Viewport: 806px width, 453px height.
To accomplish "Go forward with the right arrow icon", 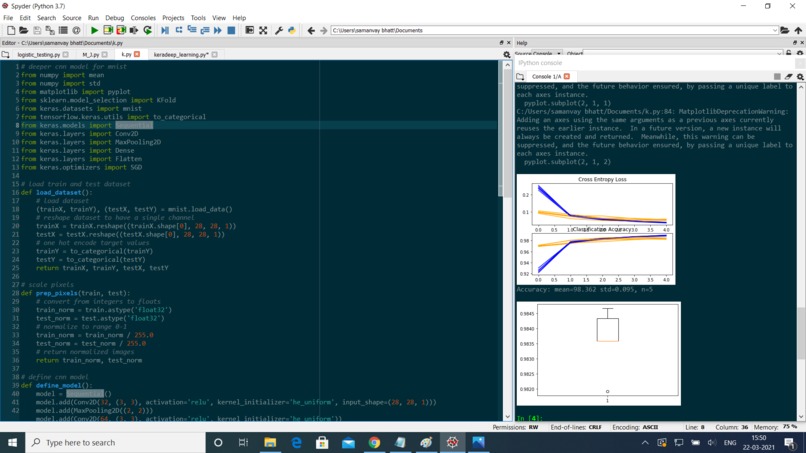I will (323, 30).
